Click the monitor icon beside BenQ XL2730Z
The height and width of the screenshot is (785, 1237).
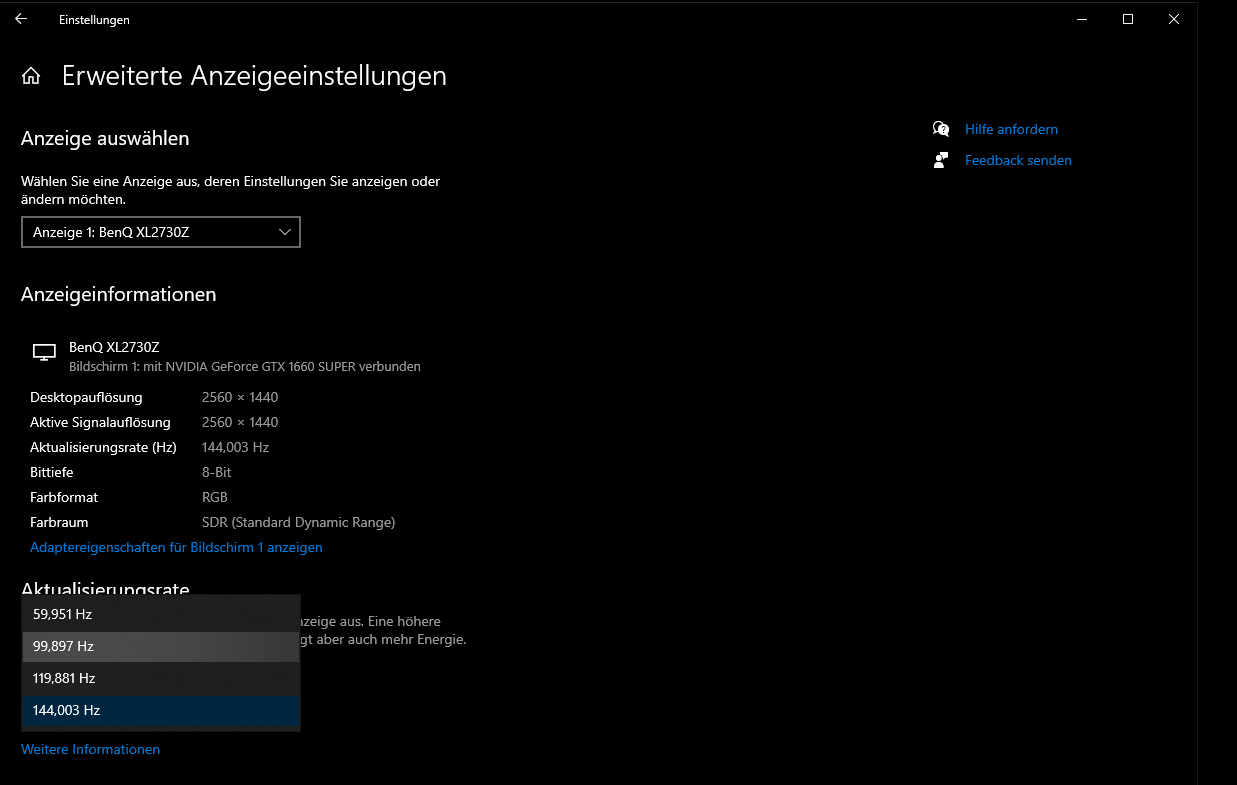point(44,352)
